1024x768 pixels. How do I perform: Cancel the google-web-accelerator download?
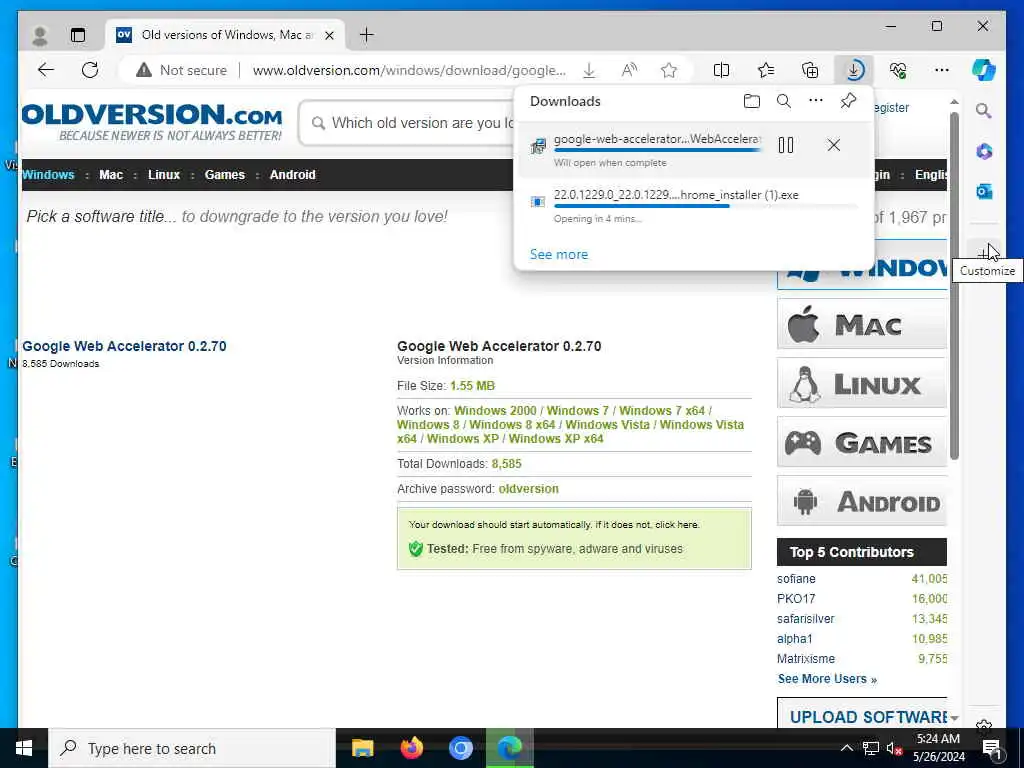tap(833, 145)
